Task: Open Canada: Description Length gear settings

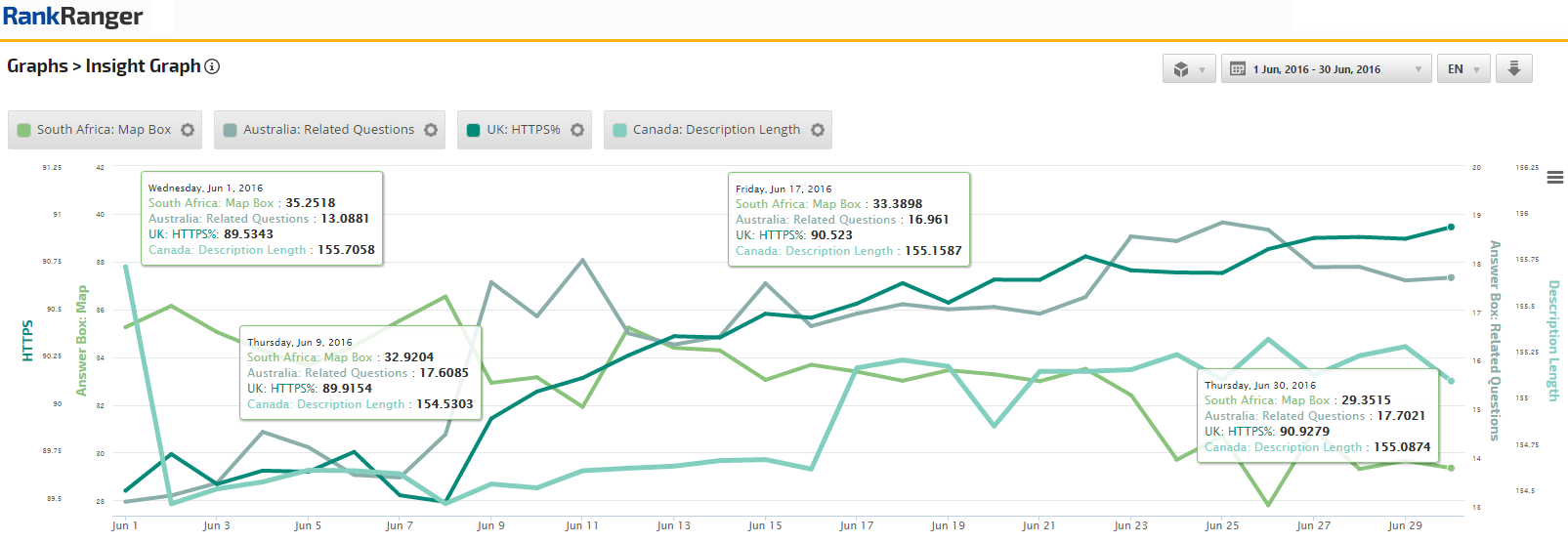Action: [818, 130]
